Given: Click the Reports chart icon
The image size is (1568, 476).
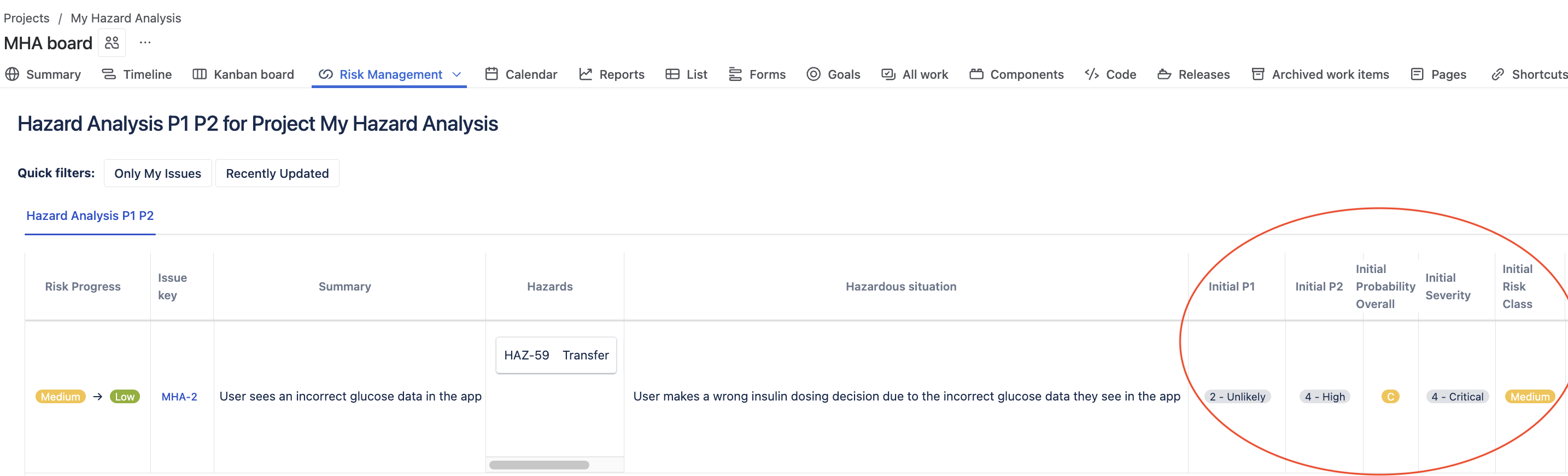Looking at the screenshot, I should [586, 74].
